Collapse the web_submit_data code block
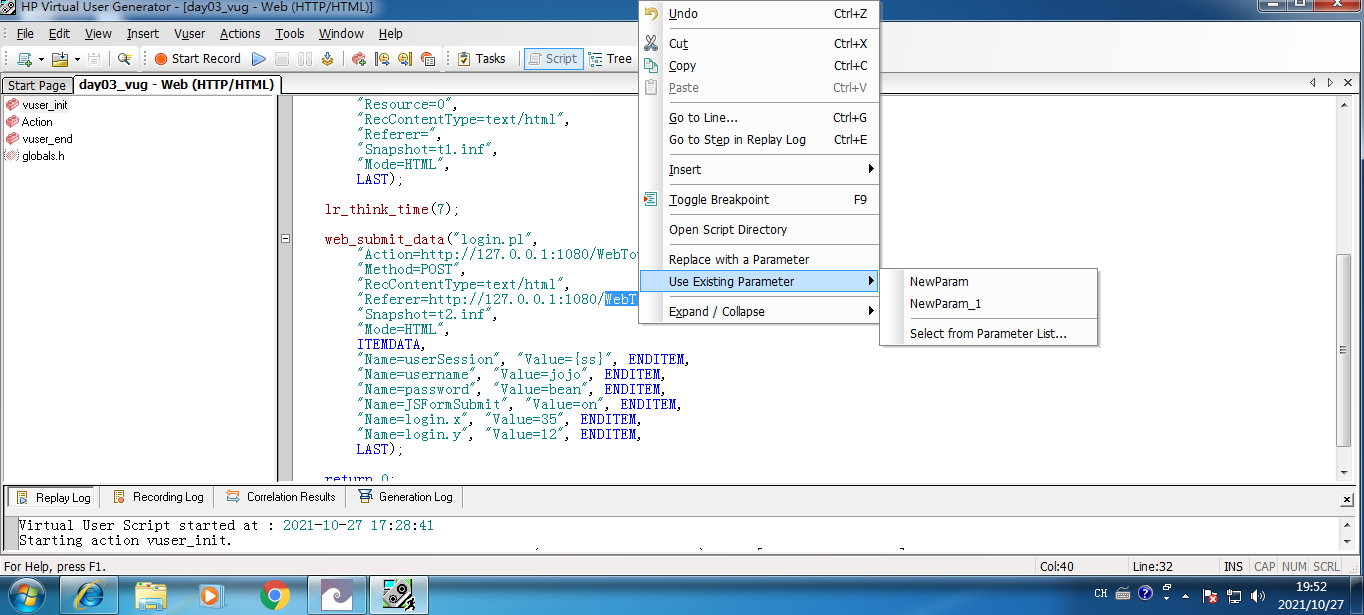The height and width of the screenshot is (615, 1364). coord(285,239)
